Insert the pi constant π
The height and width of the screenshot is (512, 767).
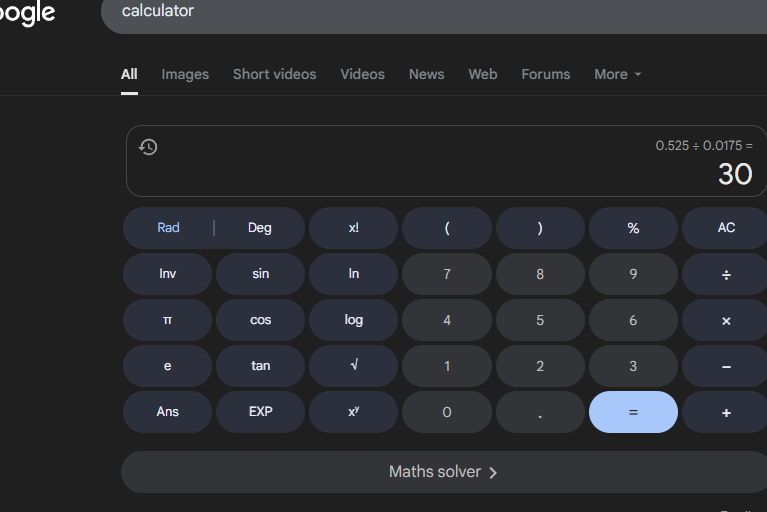click(x=167, y=320)
